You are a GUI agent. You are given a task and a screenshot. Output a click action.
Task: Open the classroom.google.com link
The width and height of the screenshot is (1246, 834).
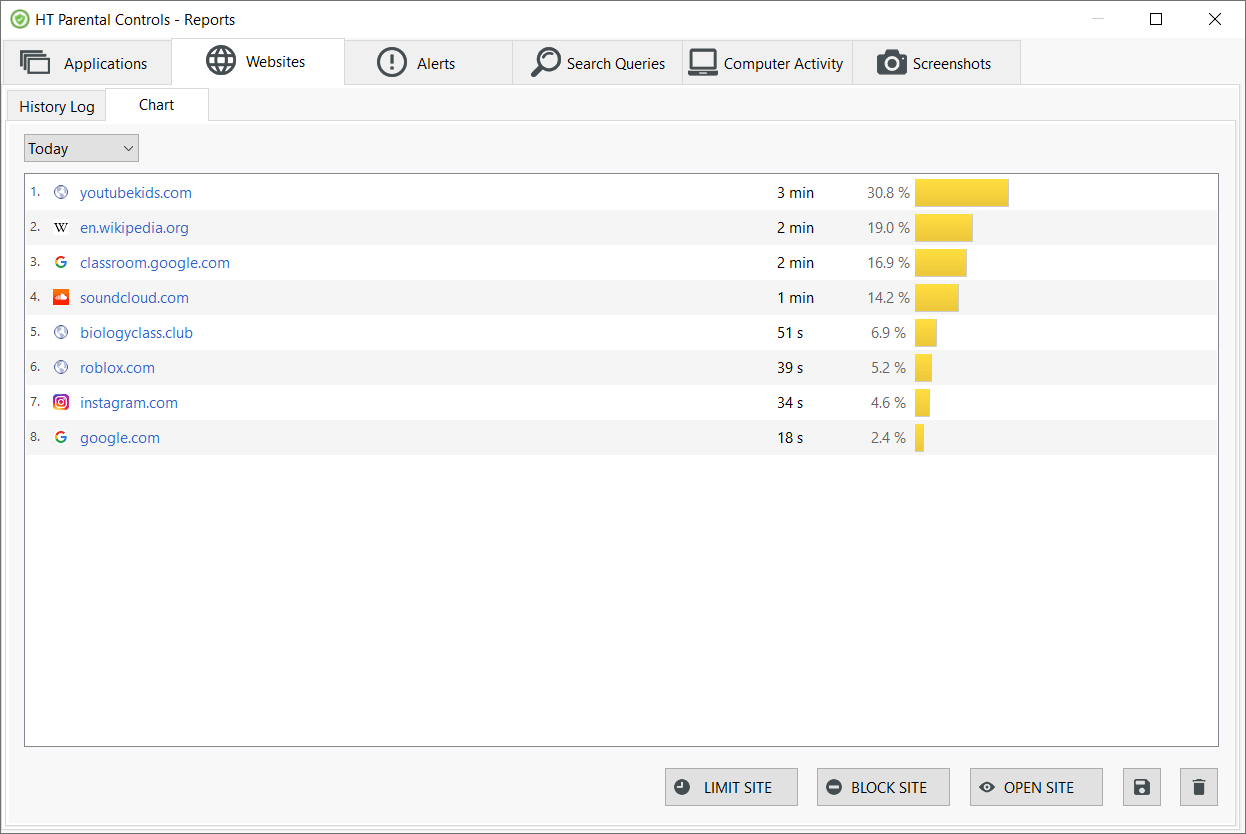[x=155, y=263]
